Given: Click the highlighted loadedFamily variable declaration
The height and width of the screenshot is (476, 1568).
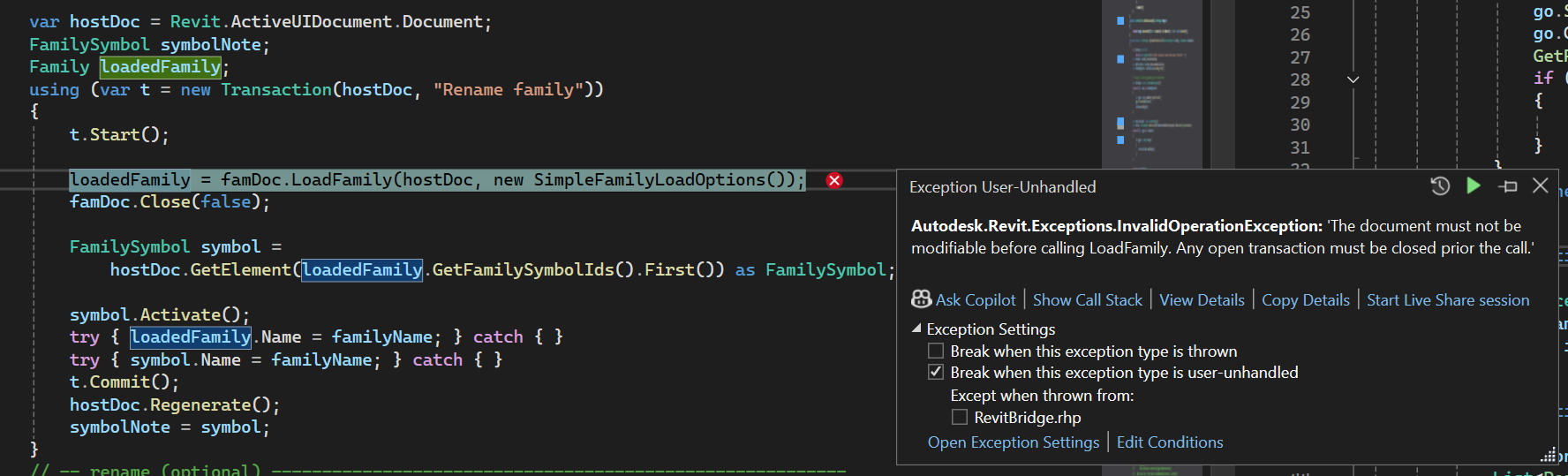Looking at the screenshot, I should [x=160, y=67].
